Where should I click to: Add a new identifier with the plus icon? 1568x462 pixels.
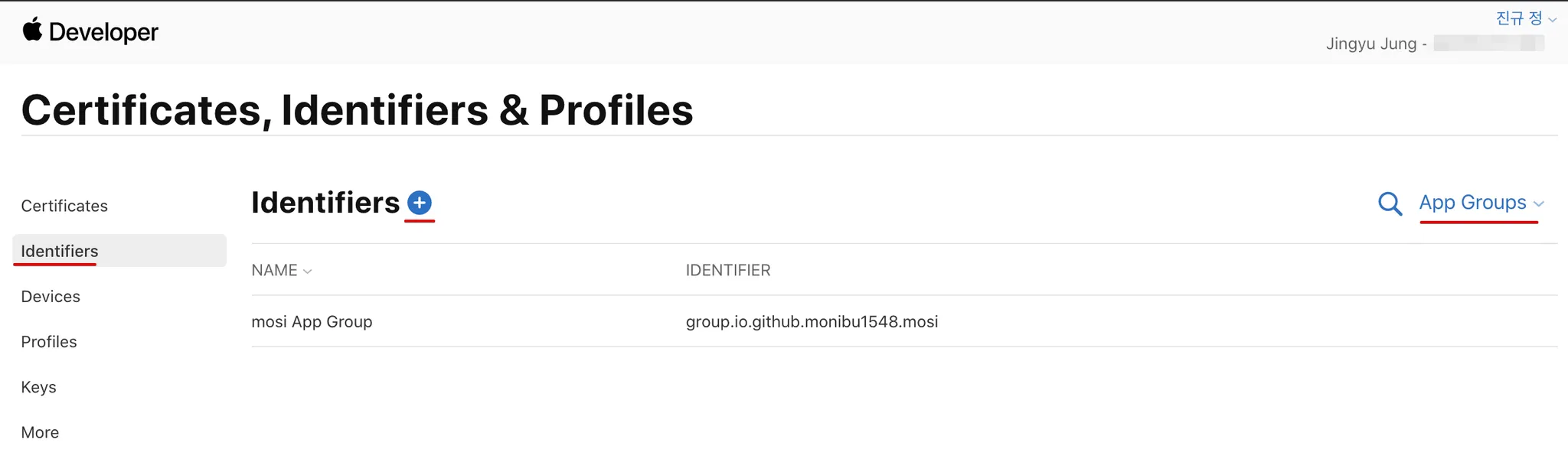point(420,203)
